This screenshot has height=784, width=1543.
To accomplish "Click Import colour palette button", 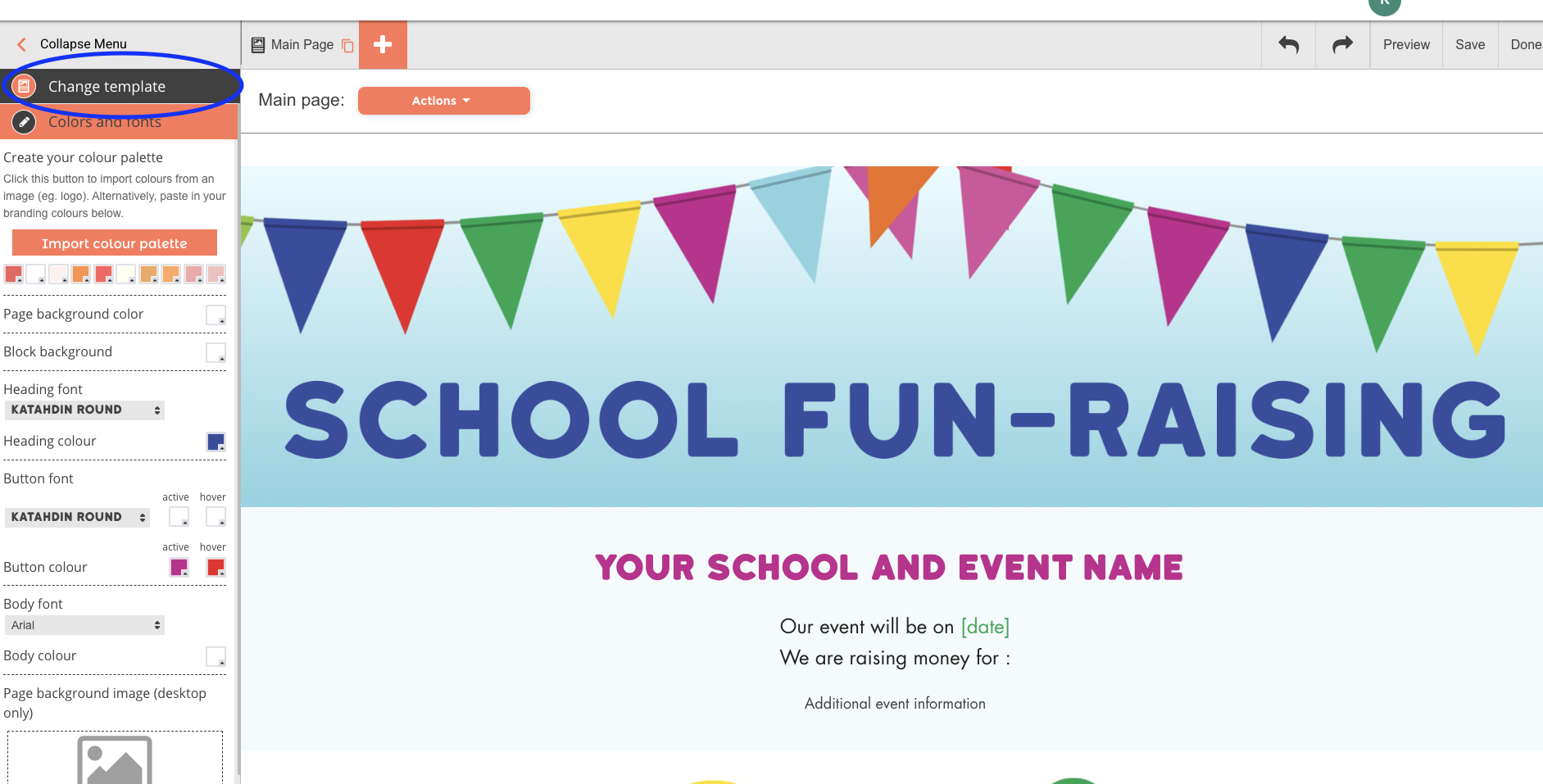I will click(115, 243).
